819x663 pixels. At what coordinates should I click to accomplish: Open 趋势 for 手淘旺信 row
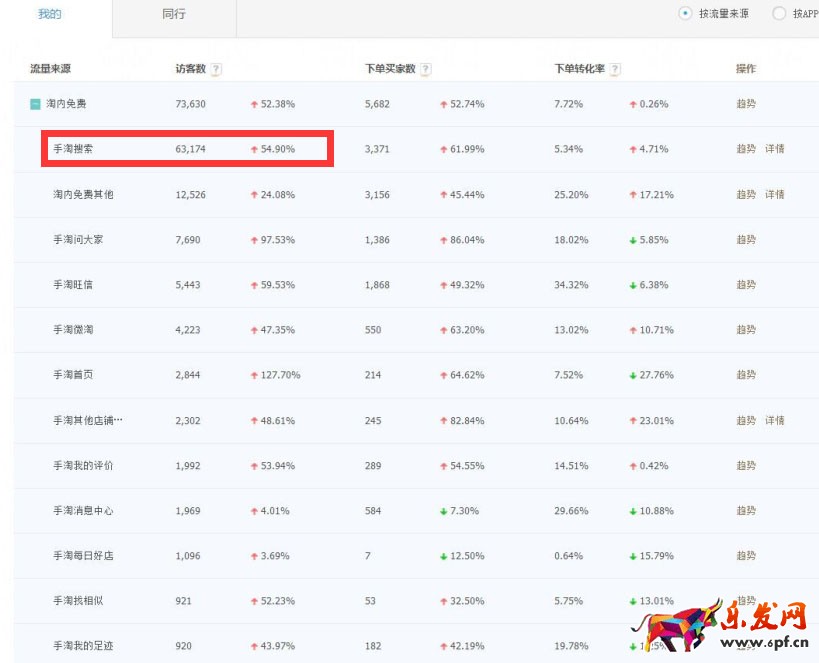[x=746, y=285]
